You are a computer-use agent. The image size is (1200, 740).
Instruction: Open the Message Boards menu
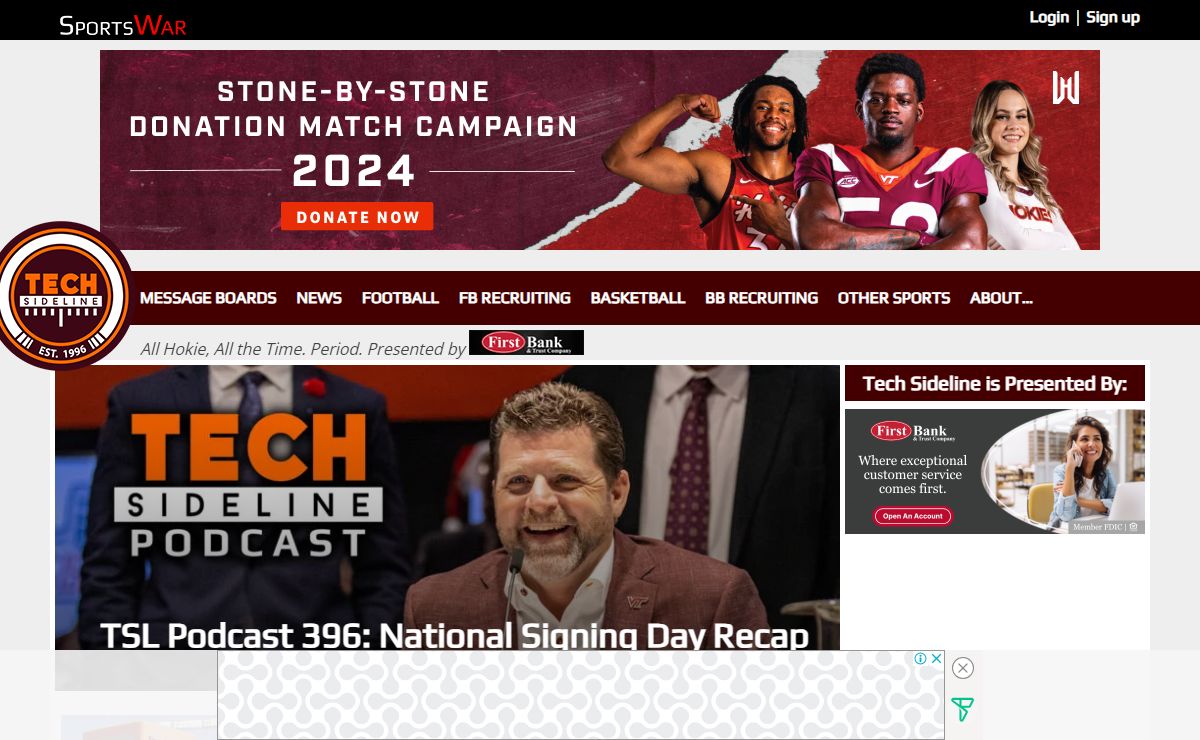(208, 298)
